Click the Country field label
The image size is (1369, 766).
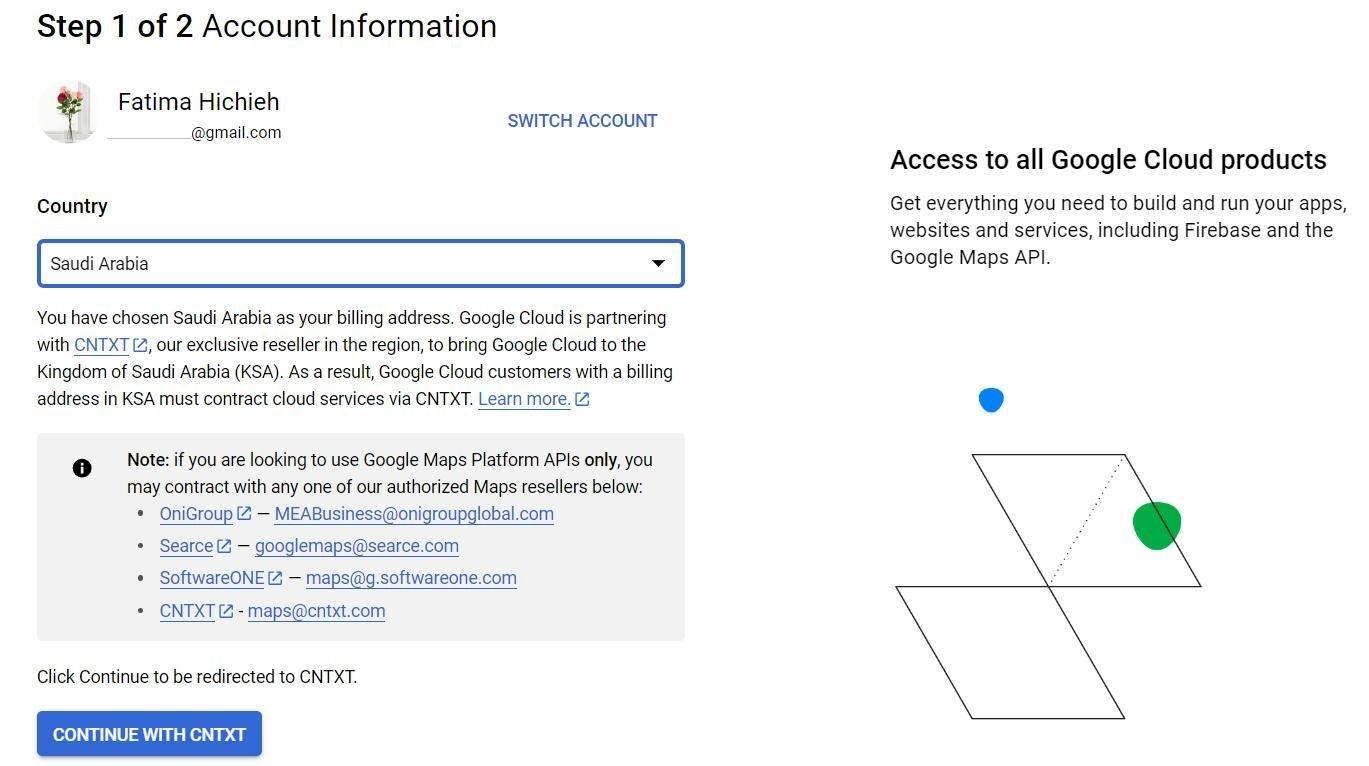[72, 206]
